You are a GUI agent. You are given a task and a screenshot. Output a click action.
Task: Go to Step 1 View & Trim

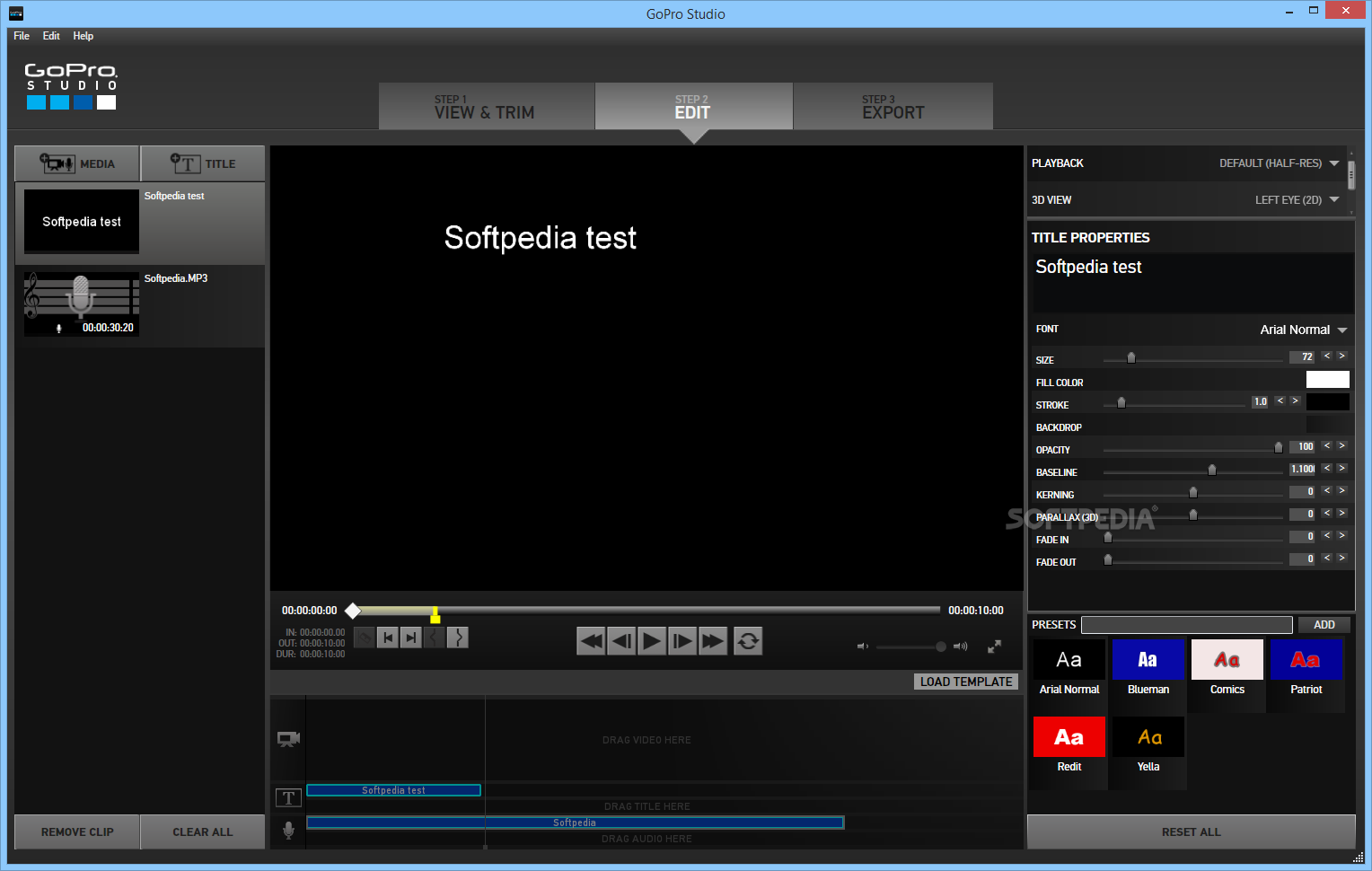pyautogui.click(x=487, y=106)
